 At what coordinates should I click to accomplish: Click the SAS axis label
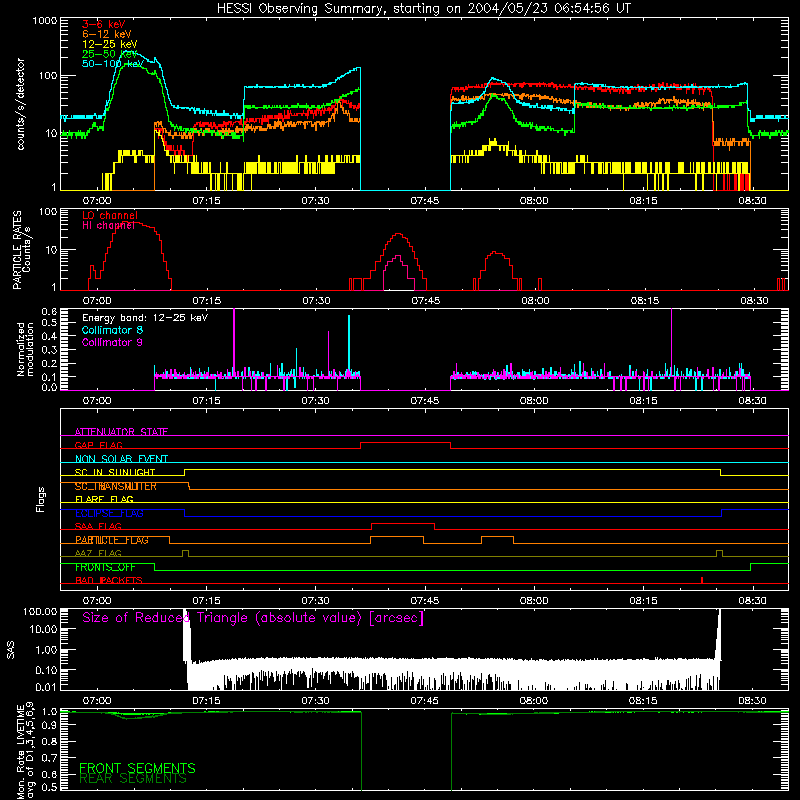pos(10,650)
